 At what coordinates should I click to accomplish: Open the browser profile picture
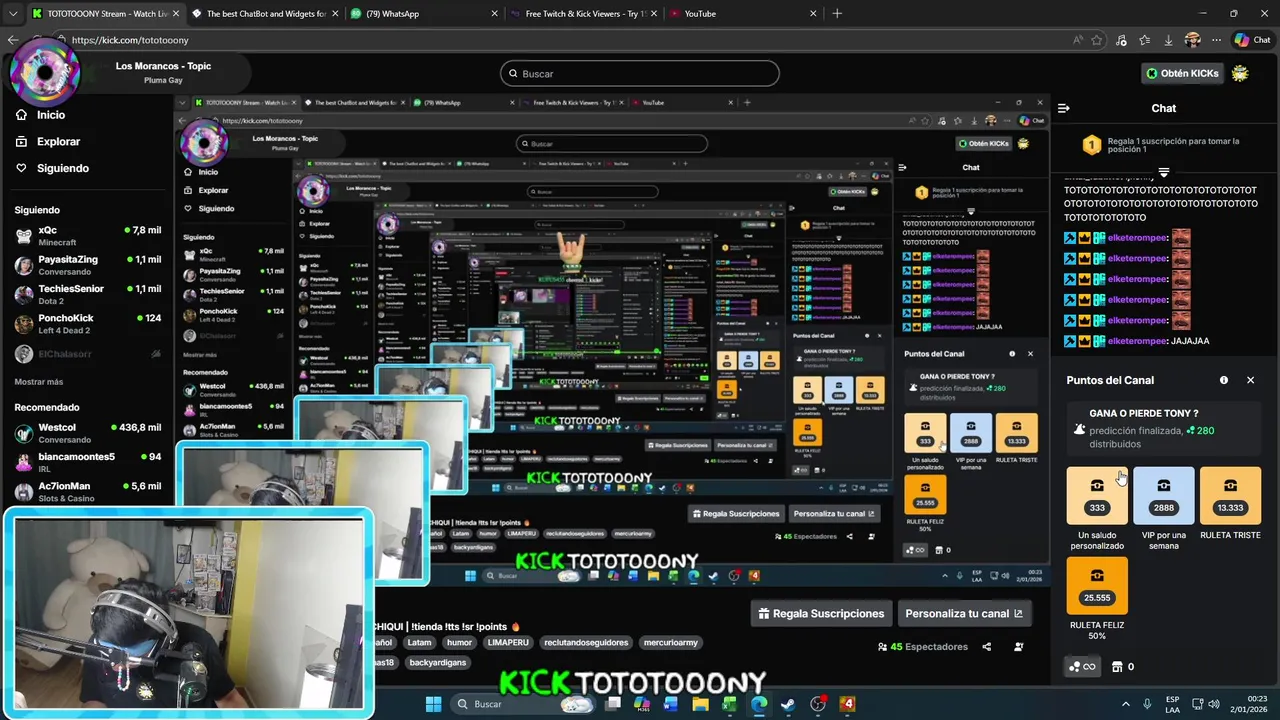(1192, 40)
